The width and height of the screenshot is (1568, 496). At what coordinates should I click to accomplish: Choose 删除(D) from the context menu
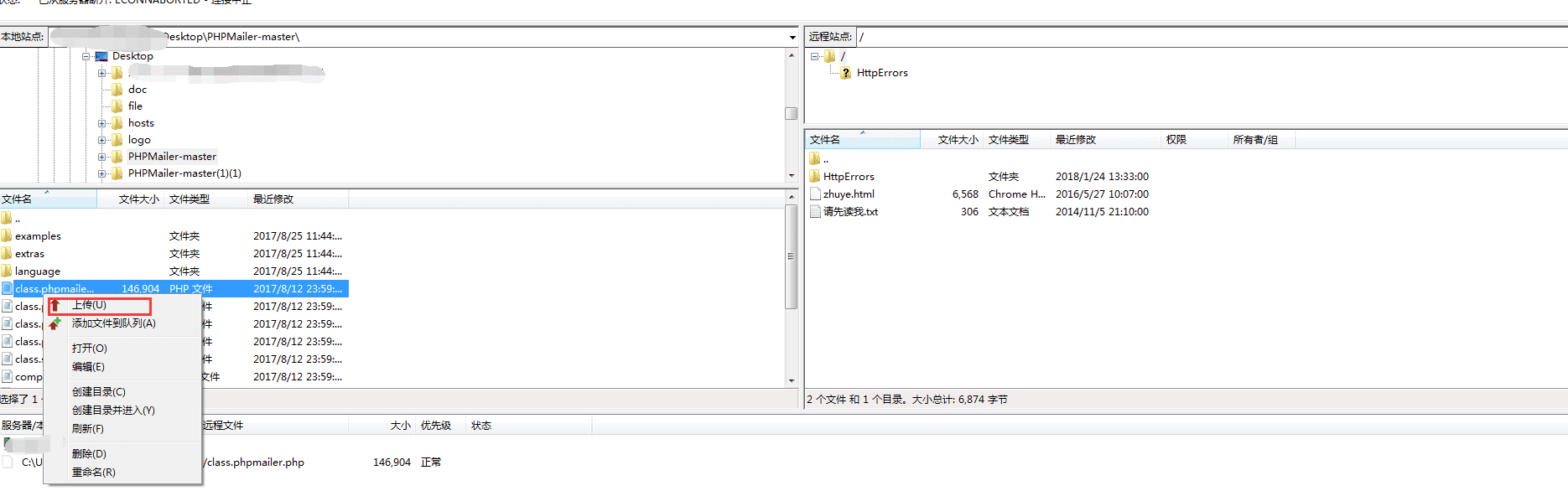89,454
